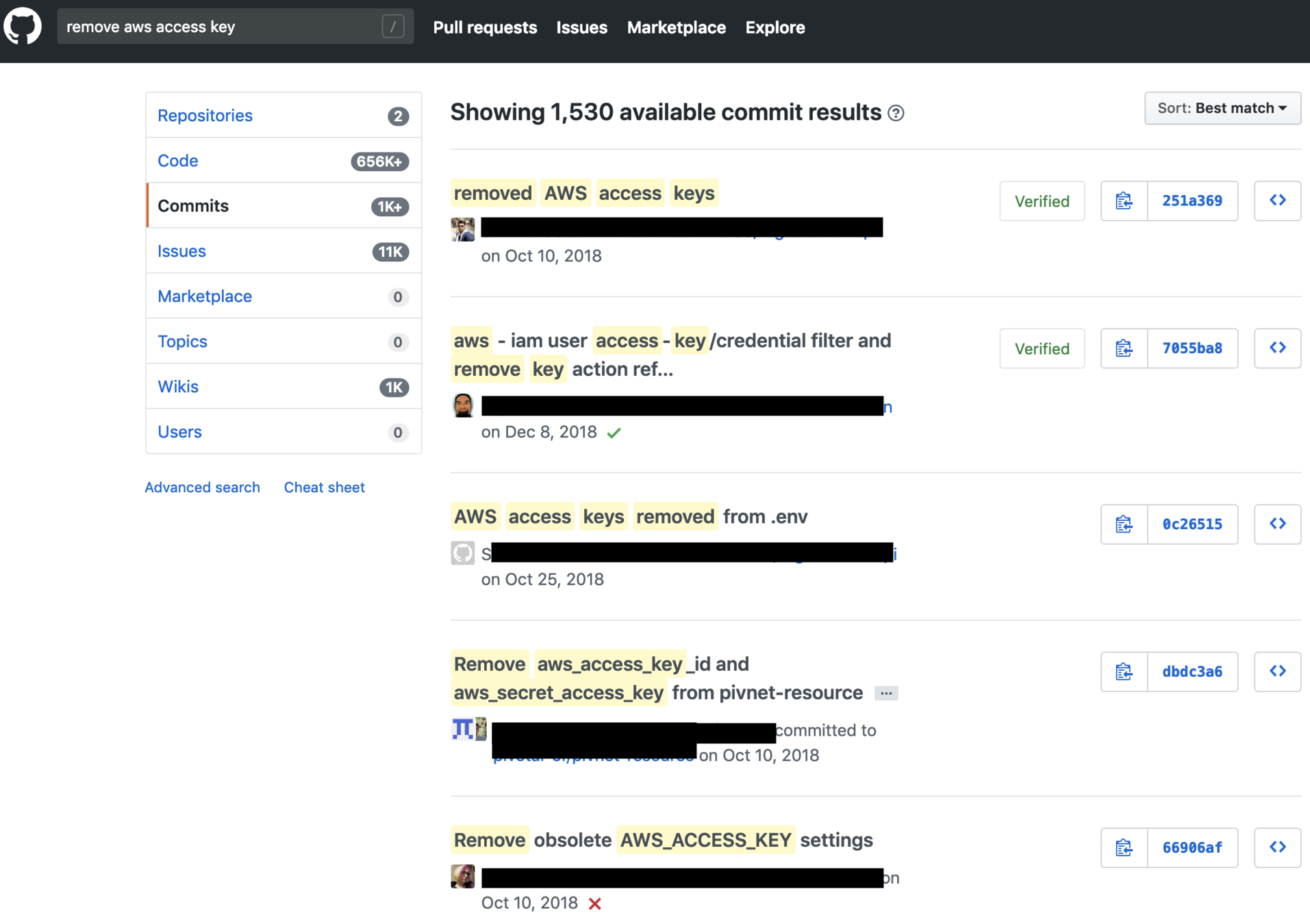Image resolution: width=1310 pixels, height=924 pixels.
Task: Click the failed status X on the Oct 10 commit
Action: [594, 903]
